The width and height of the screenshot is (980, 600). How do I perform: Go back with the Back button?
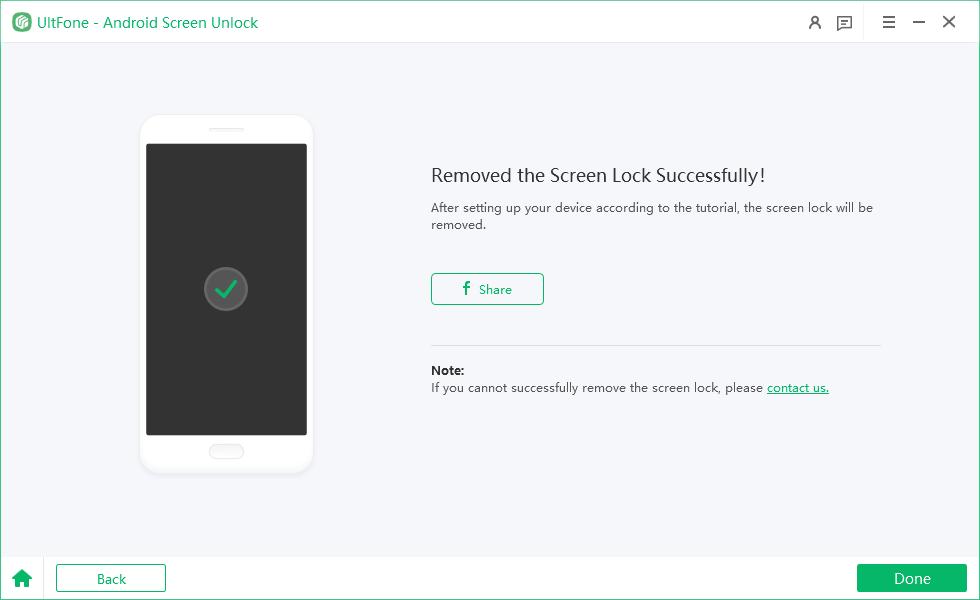tap(111, 578)
